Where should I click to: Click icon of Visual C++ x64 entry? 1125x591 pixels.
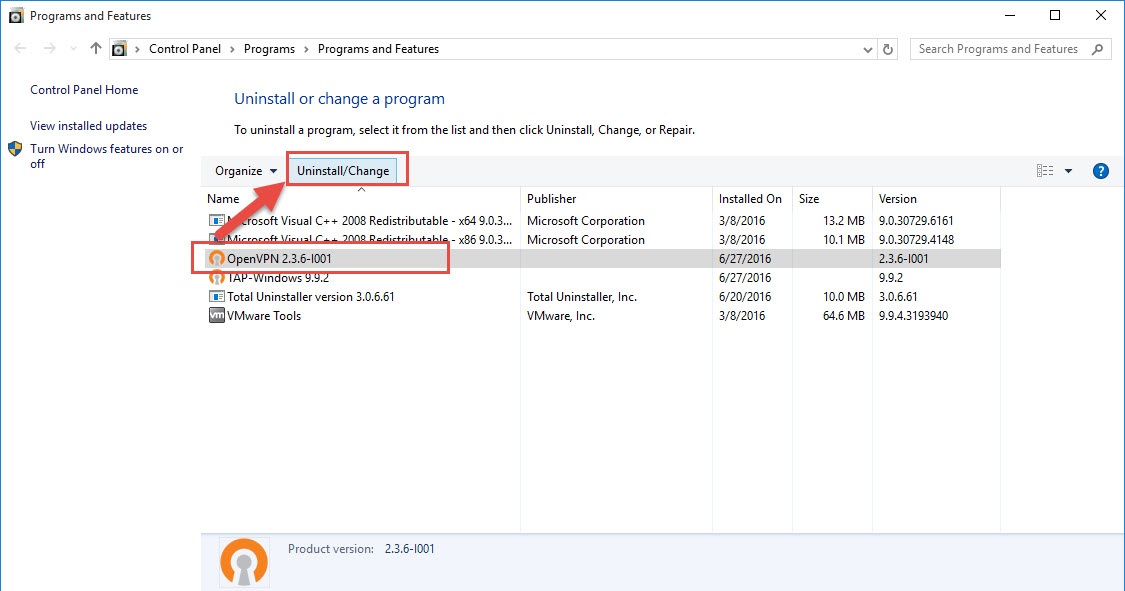(x=217, y=220)
